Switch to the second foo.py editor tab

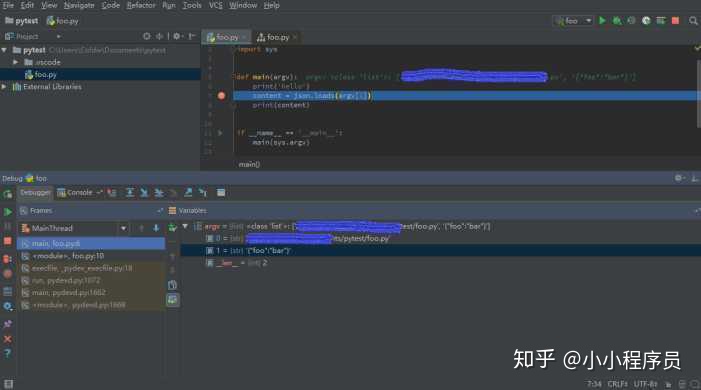click(x=277, y=37)
